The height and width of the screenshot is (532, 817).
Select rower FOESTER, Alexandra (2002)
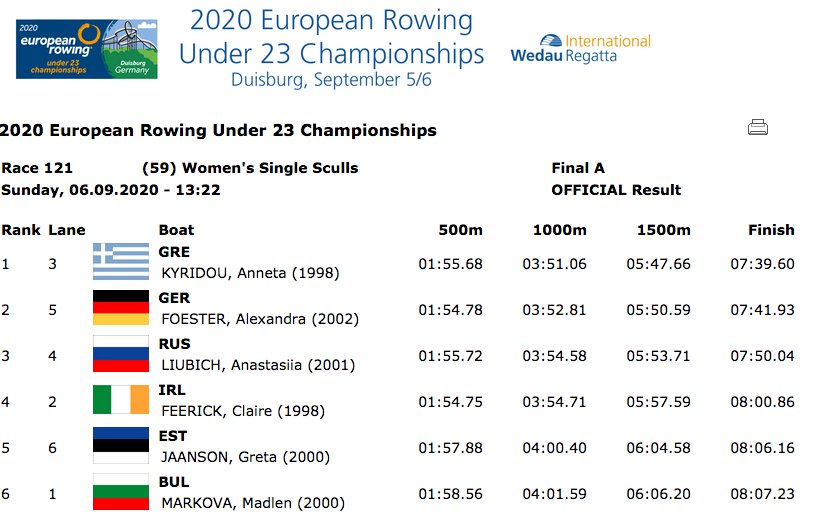[x=260, y=319]
